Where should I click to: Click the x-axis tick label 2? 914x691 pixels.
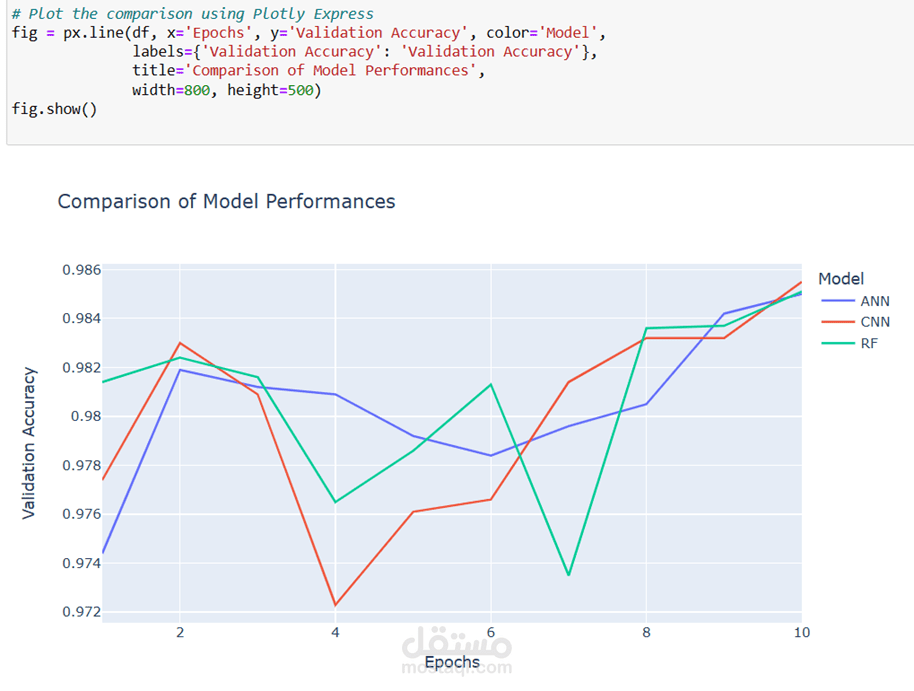click(x=180, y=632)
